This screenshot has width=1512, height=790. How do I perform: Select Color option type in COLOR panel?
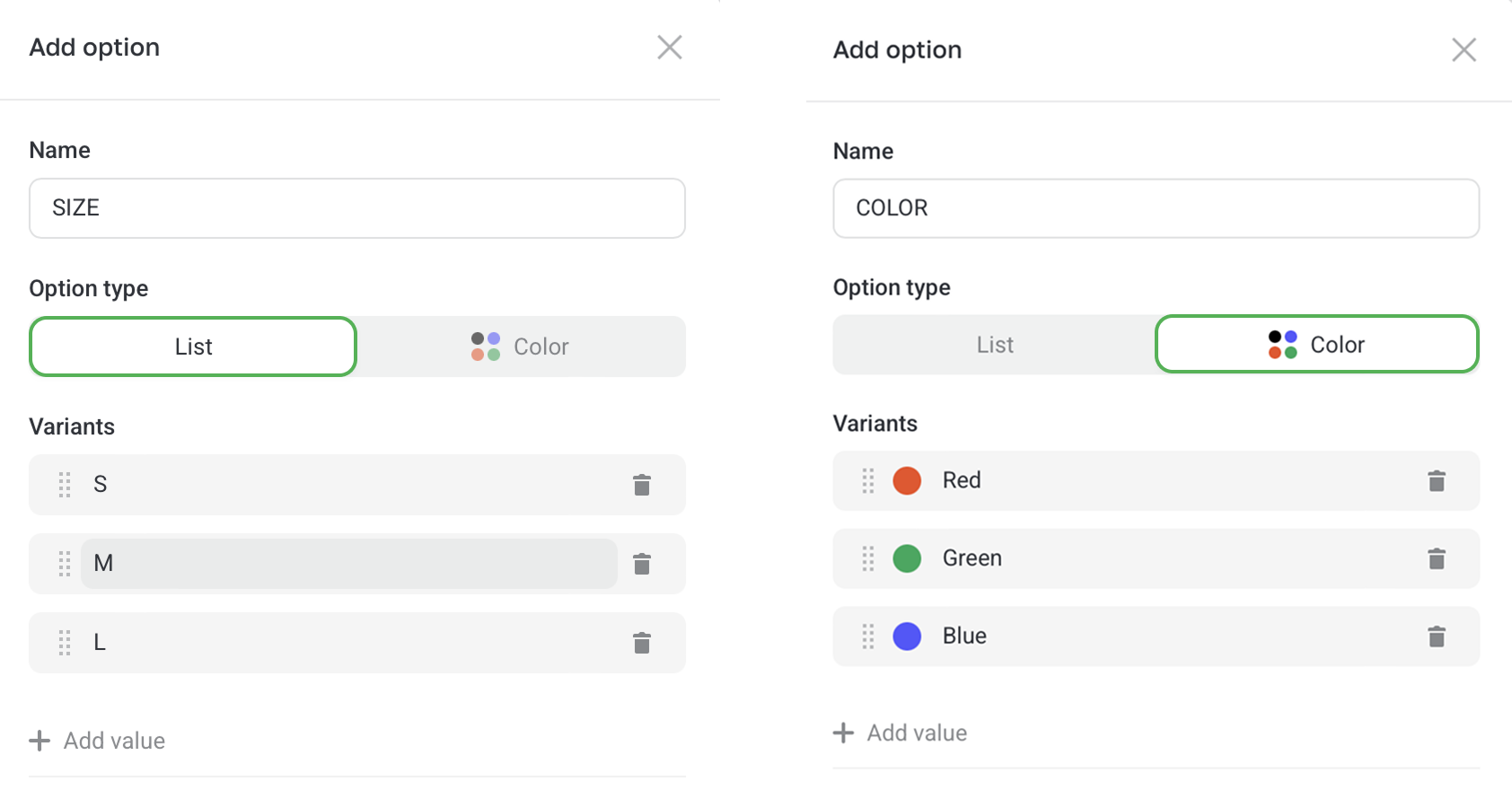1316,345
